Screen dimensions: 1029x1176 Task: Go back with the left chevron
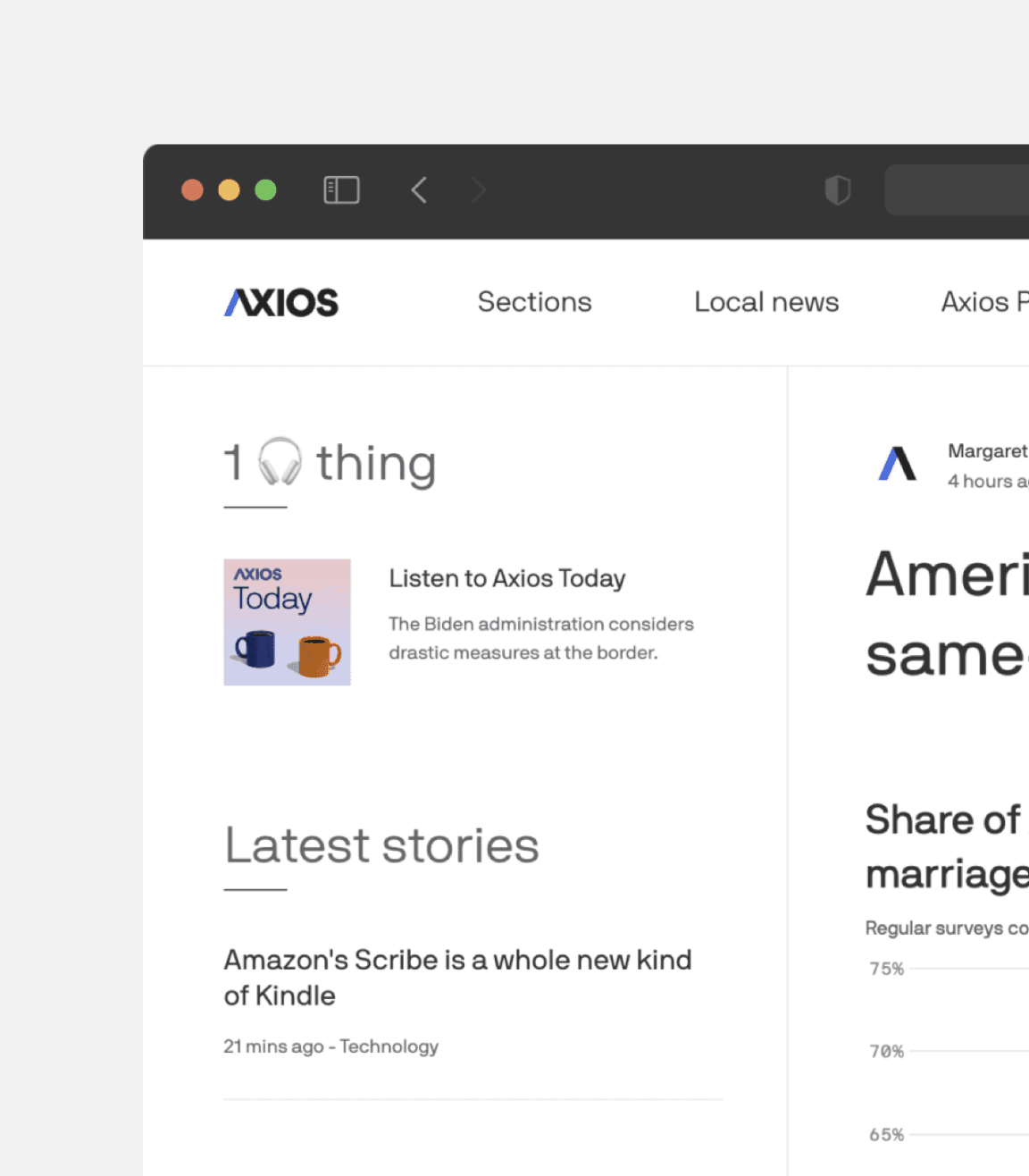[419, 189]
